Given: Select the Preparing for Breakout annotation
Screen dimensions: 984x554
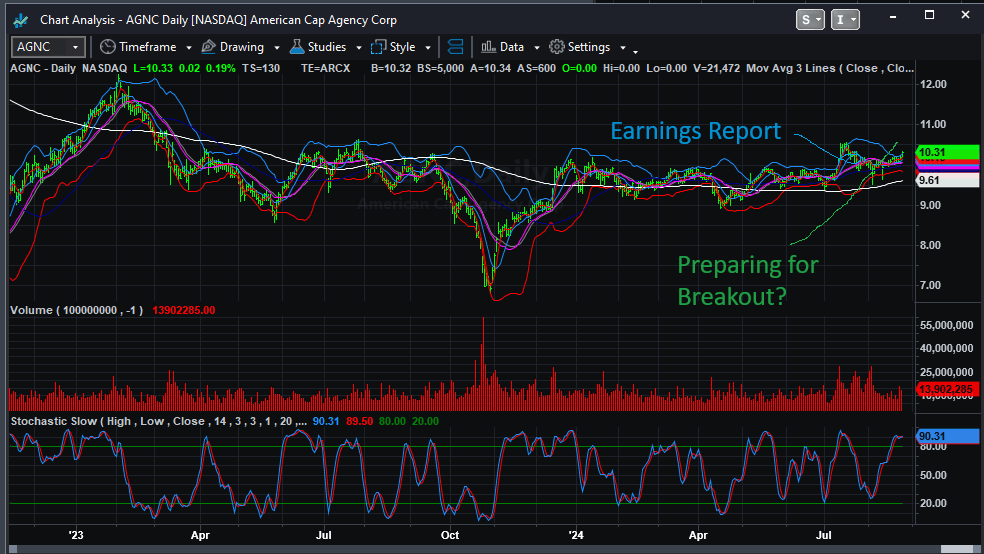Looking at the screenshot, I should [x=748, y=281].
